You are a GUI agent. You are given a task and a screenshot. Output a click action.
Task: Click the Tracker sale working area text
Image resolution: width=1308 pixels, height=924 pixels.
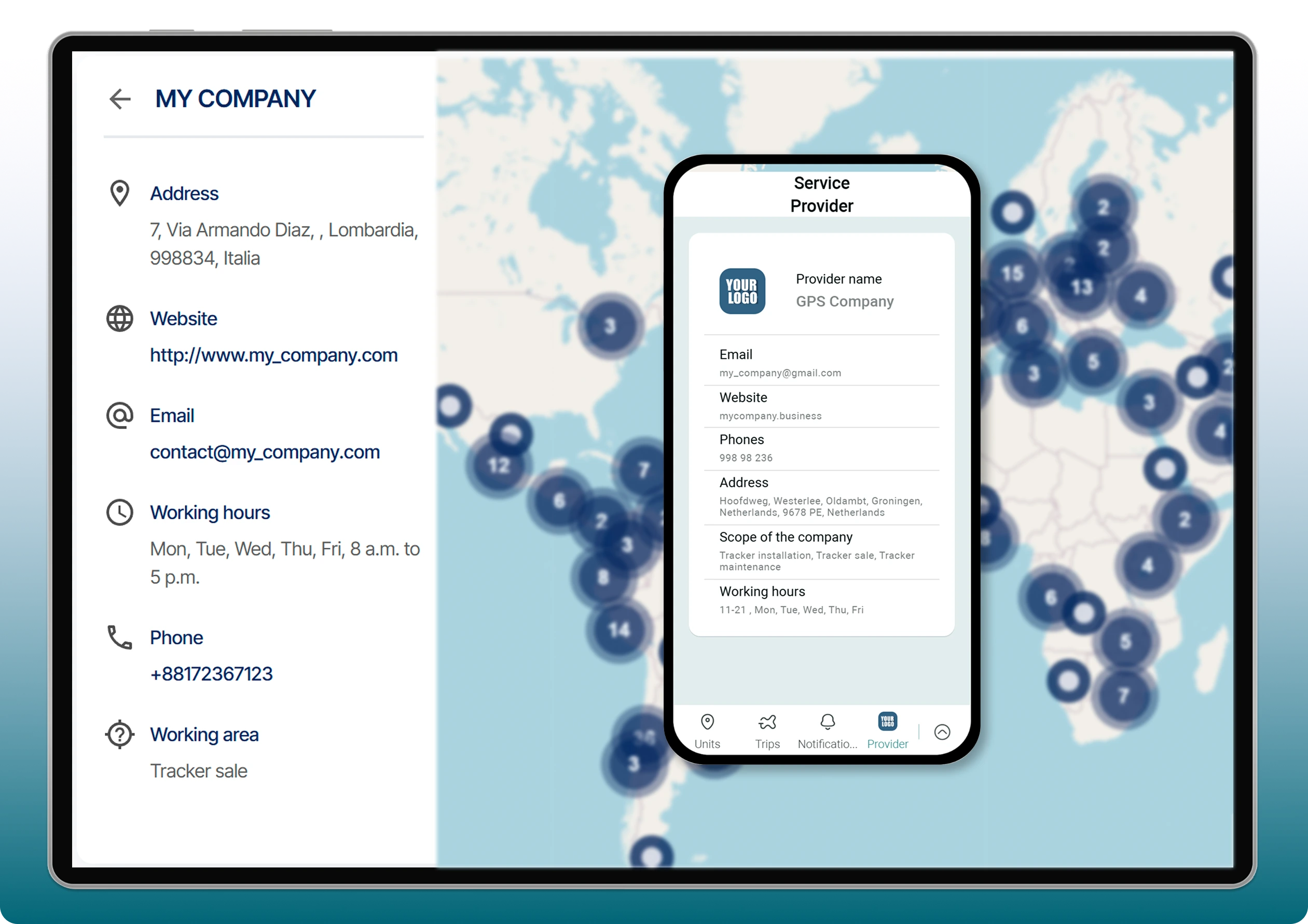click(199, 771)
